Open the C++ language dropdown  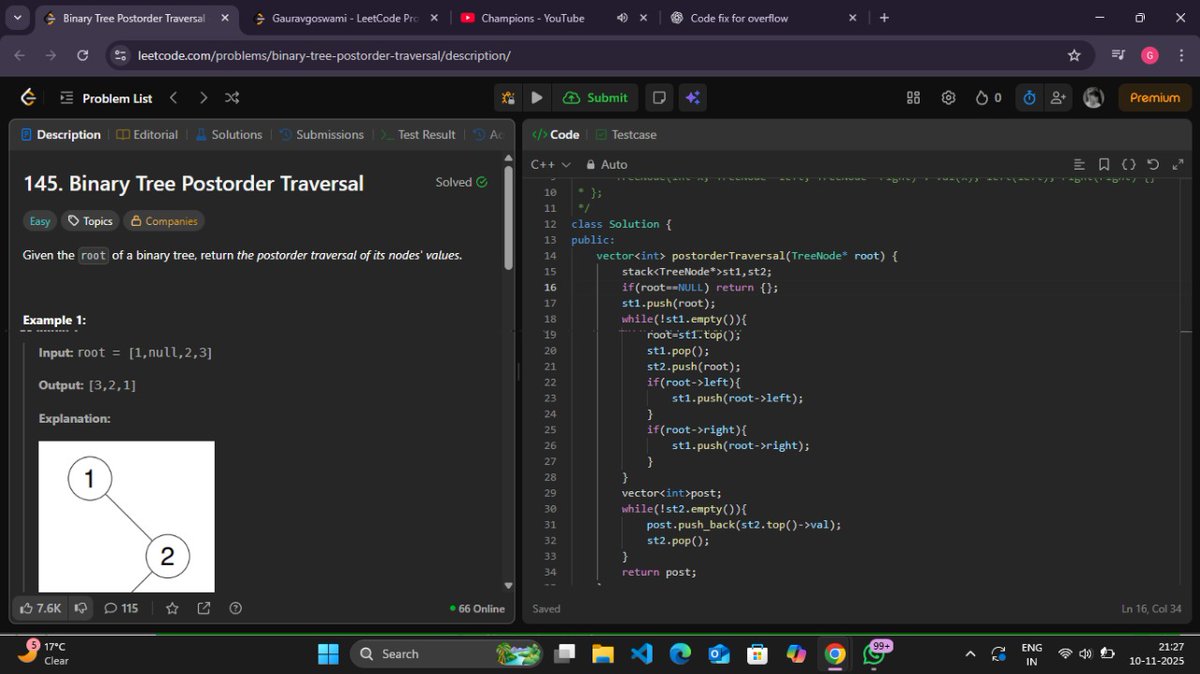pos(548,163)
